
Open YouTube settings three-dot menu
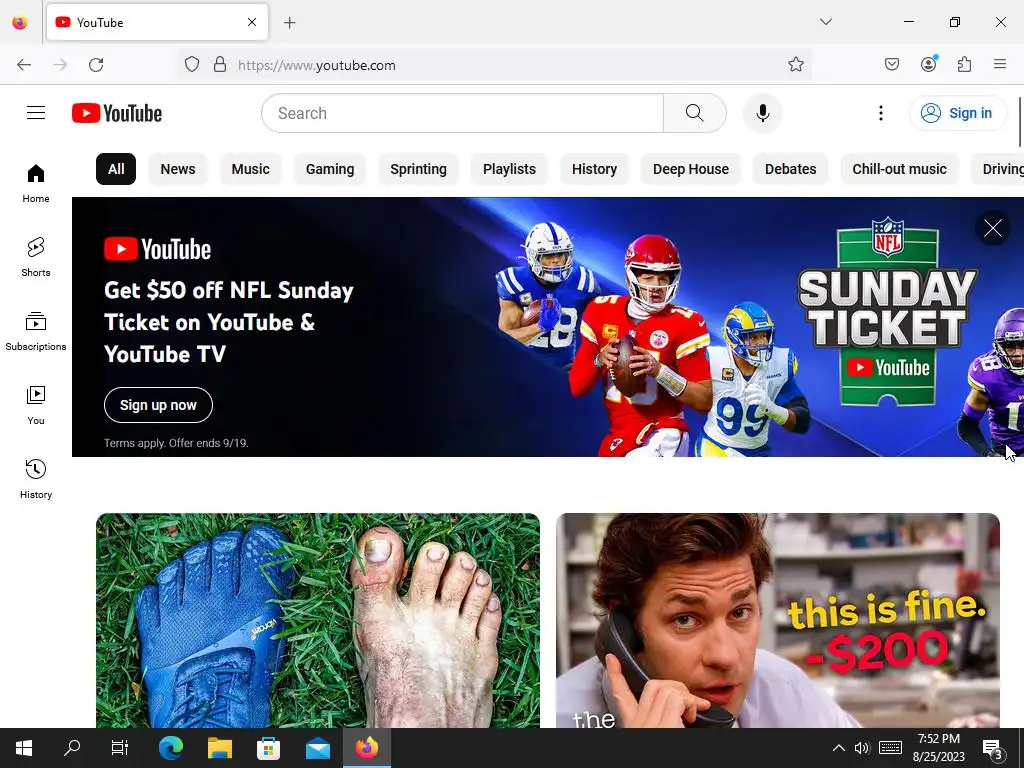tap(880, 113)
